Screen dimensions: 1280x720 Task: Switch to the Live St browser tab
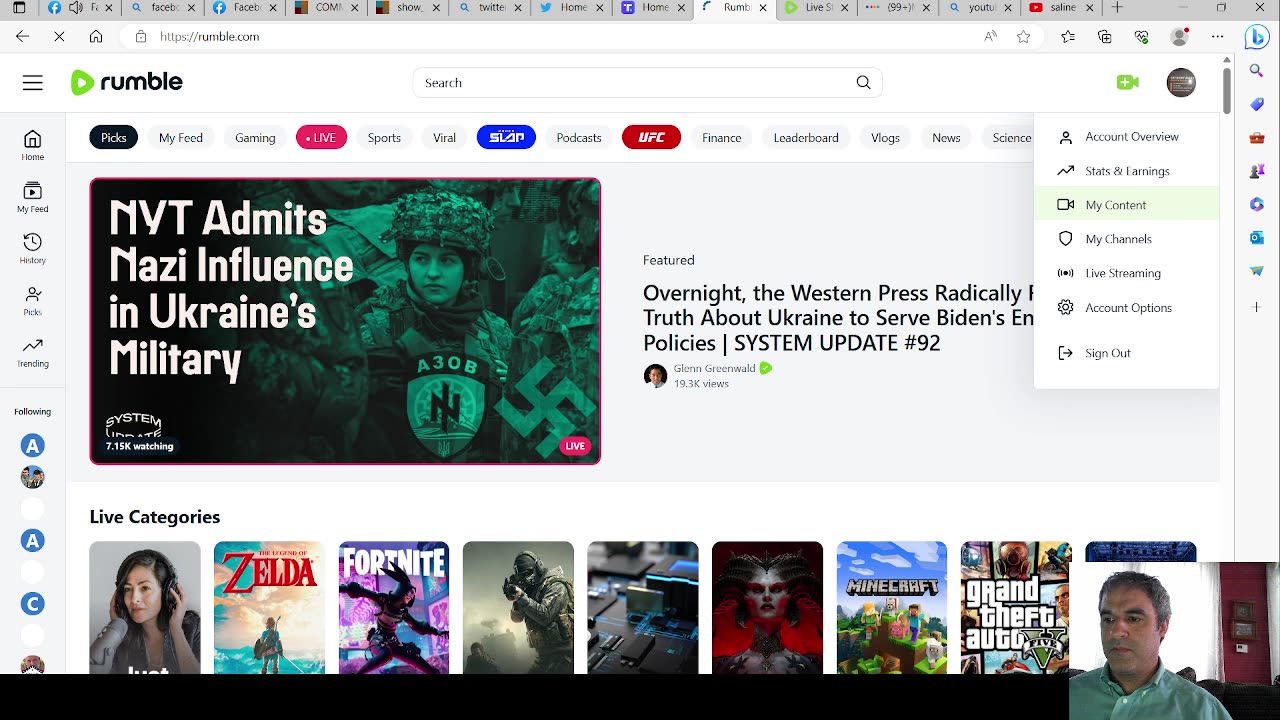[817, 8]
